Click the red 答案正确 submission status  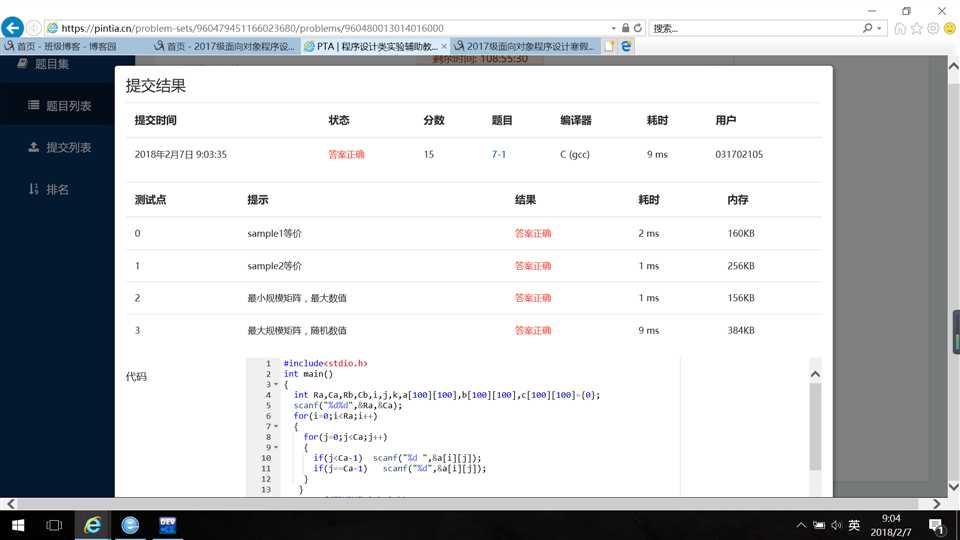point(346,154)
